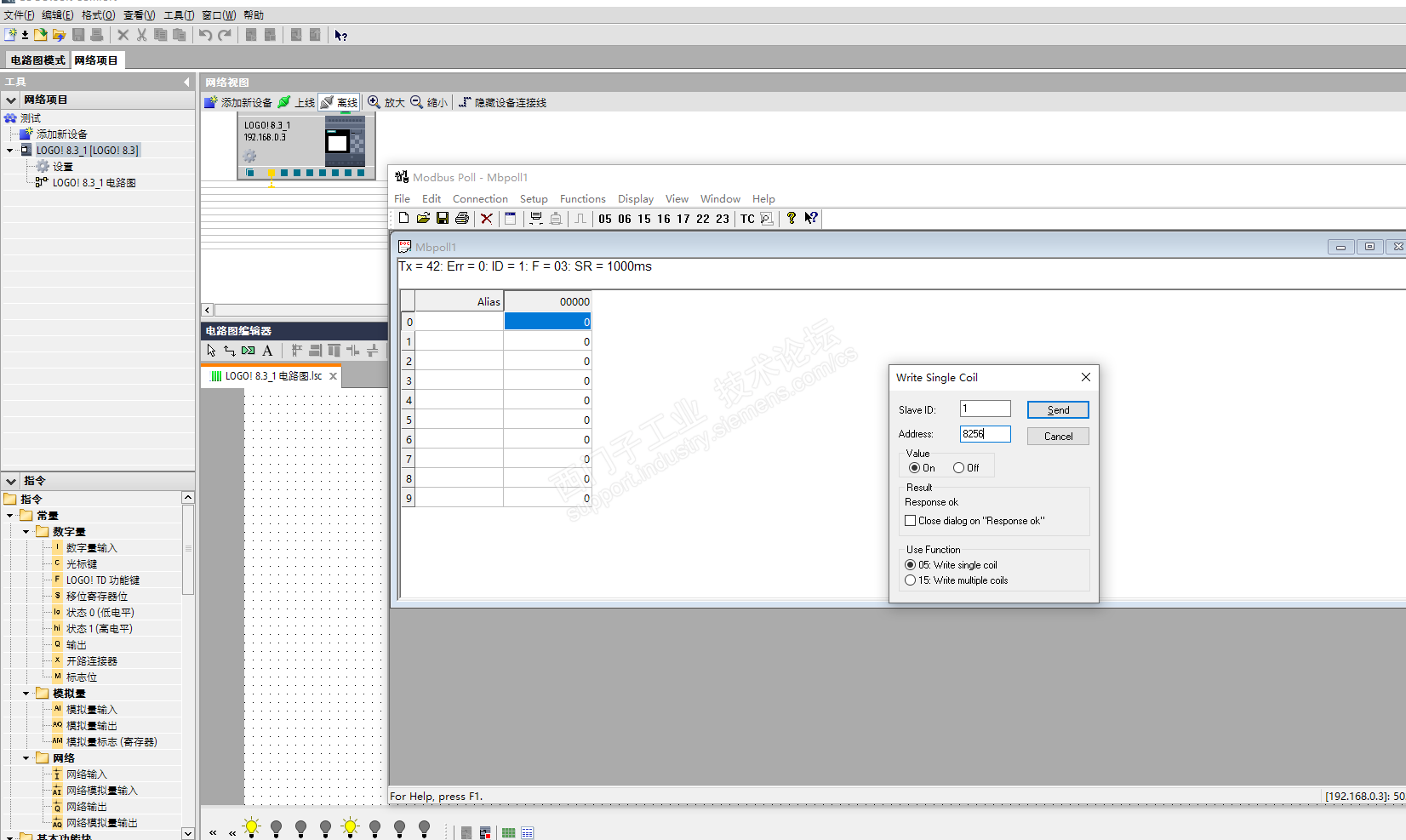Switch to the 电路图模式 tab
The height and width of the screenshot is (840, 1406).
point(37,60)
